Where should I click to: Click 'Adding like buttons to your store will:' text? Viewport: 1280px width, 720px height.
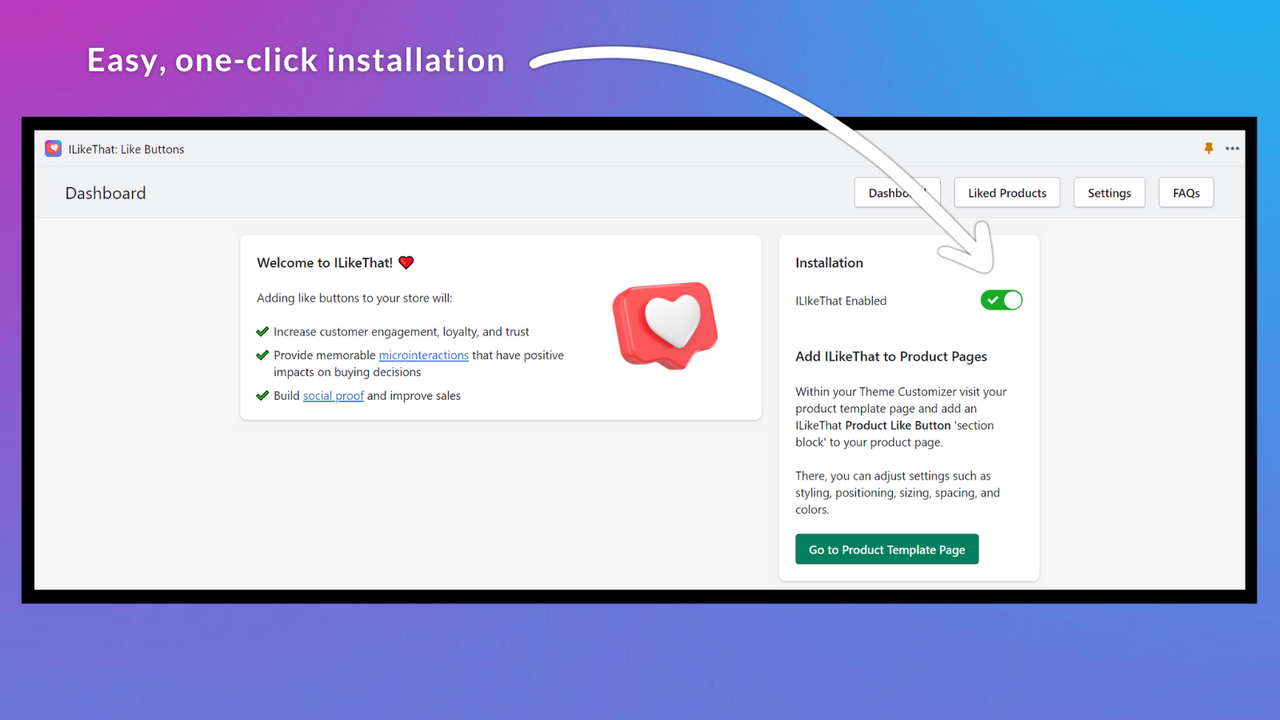pyautogui.click(x=354, y=298)
